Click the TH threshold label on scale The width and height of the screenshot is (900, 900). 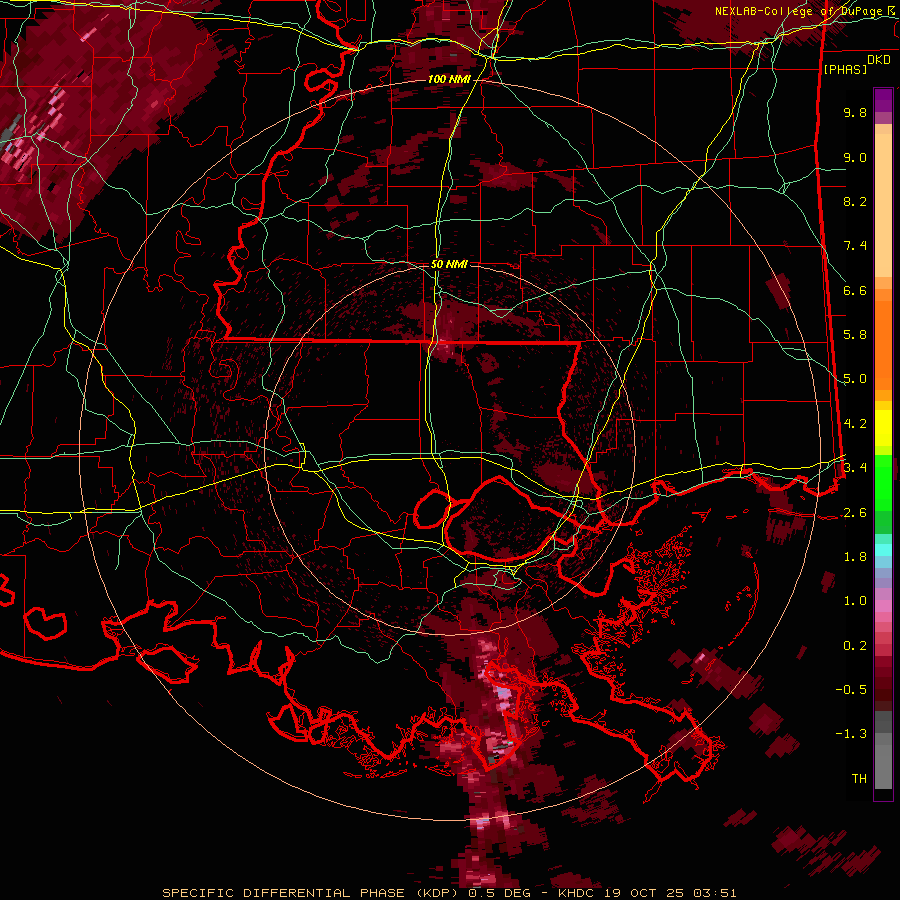coord(859,779)
